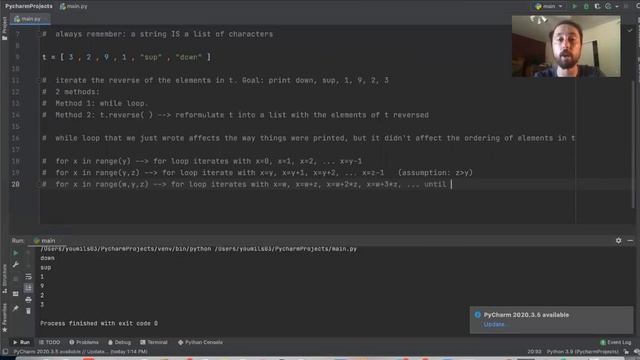Pin the main tab in the Run panel
The width and height of the screenshot is (640, 360).
click(x=16, y=309)
